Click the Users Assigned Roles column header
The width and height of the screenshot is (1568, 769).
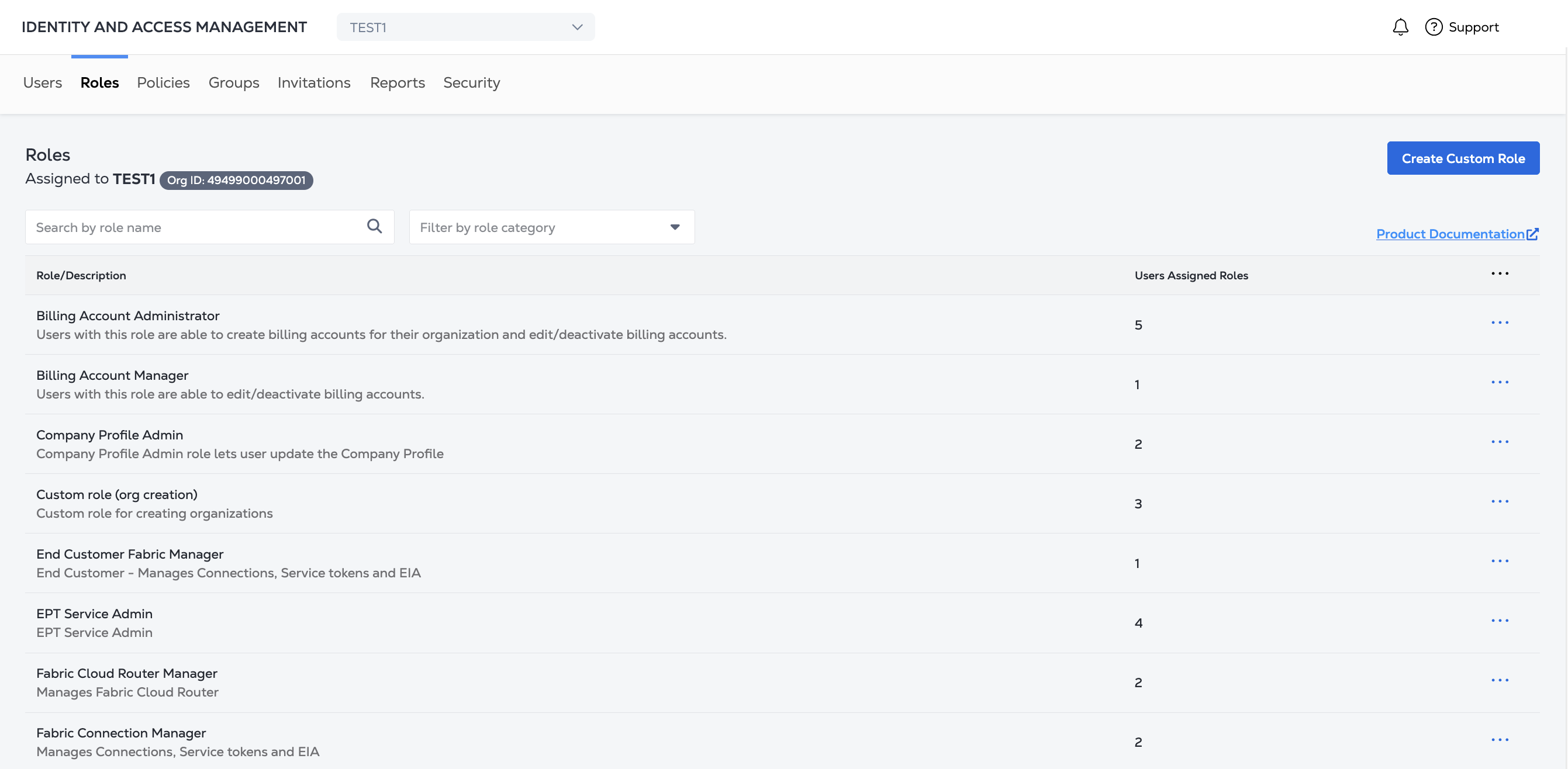pyautogui.click(x=1191, y=275)
